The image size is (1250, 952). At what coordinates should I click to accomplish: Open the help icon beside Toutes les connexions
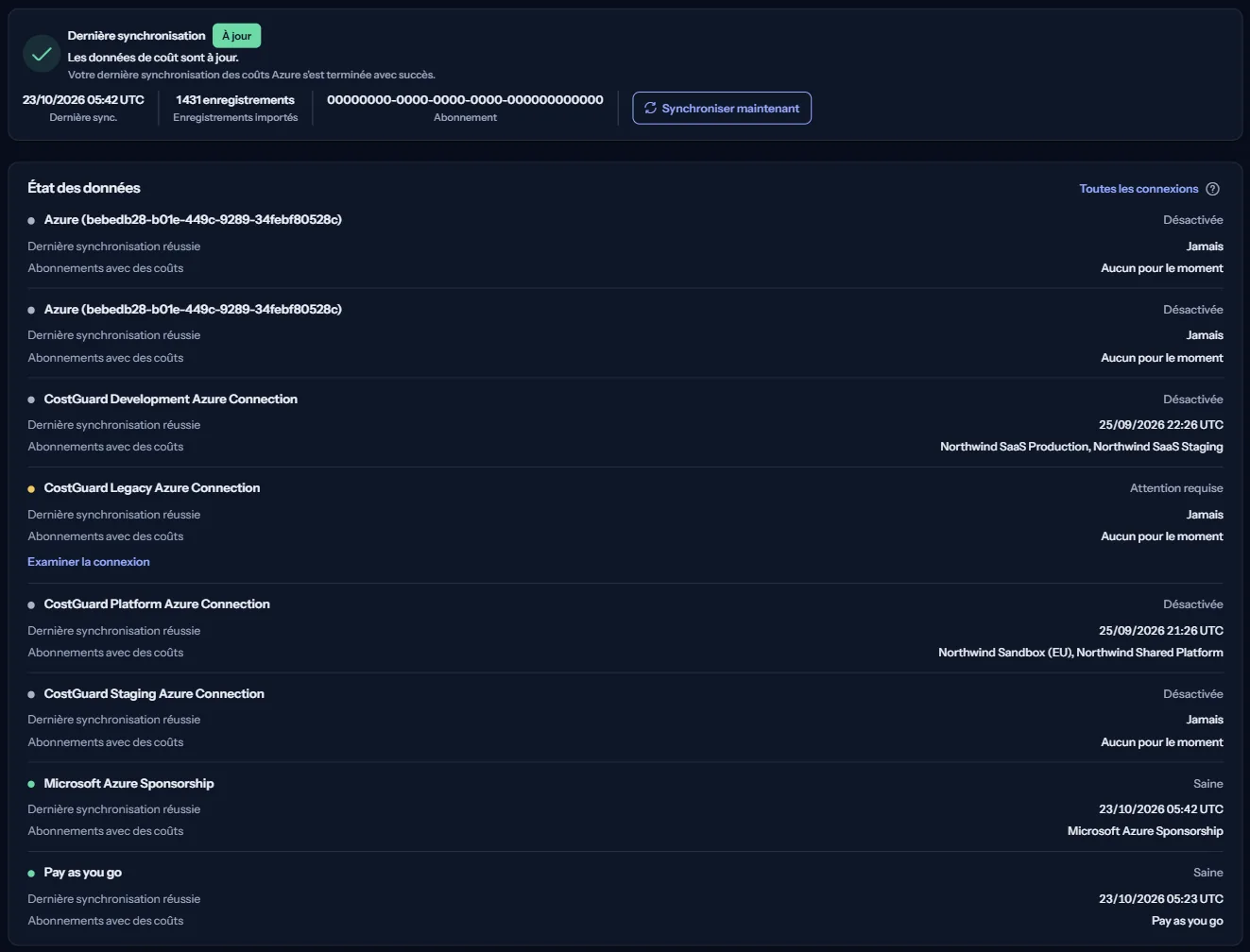[x=1213, y=189]
